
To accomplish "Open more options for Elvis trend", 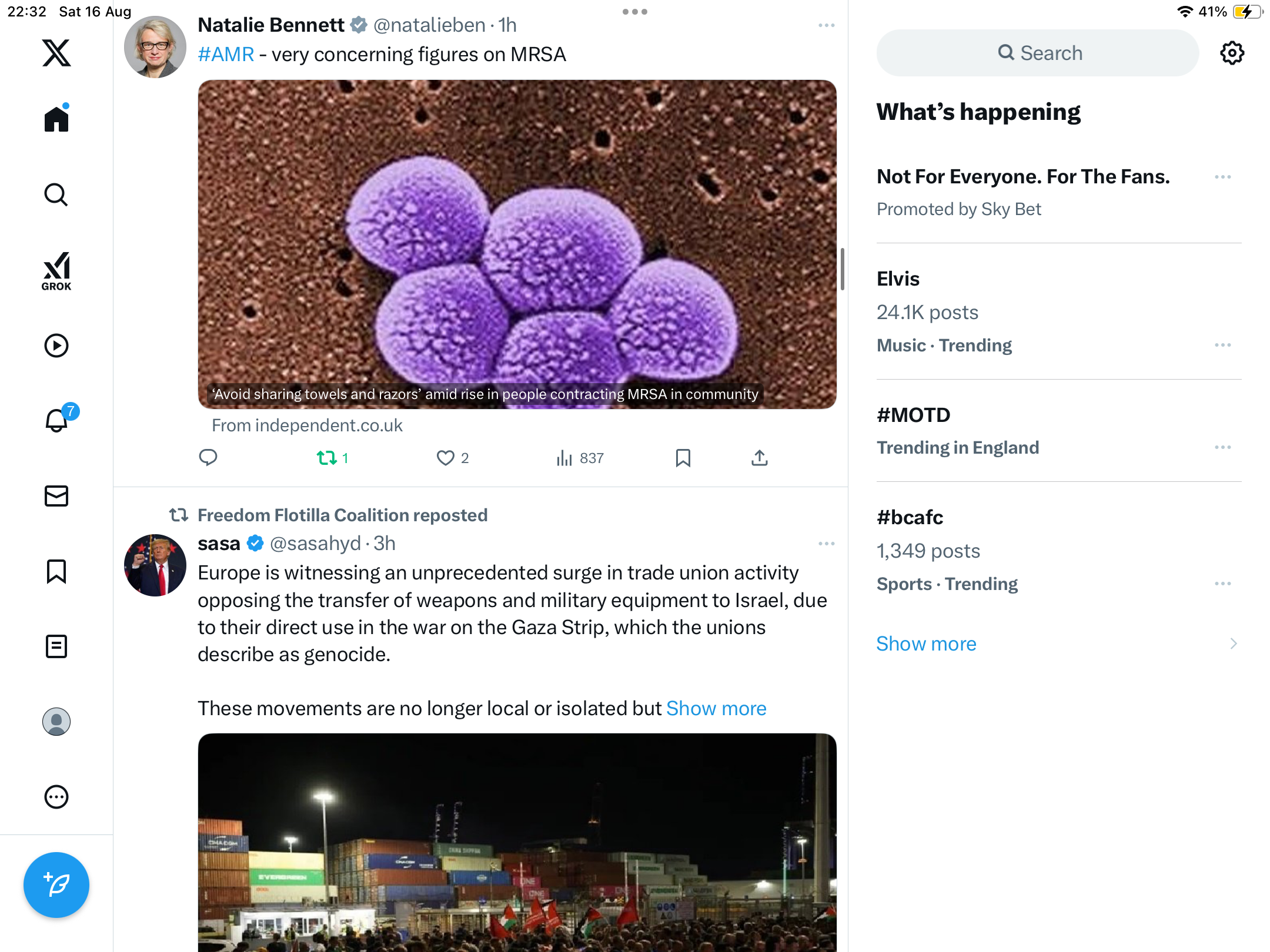I will tap(1222, 345).
